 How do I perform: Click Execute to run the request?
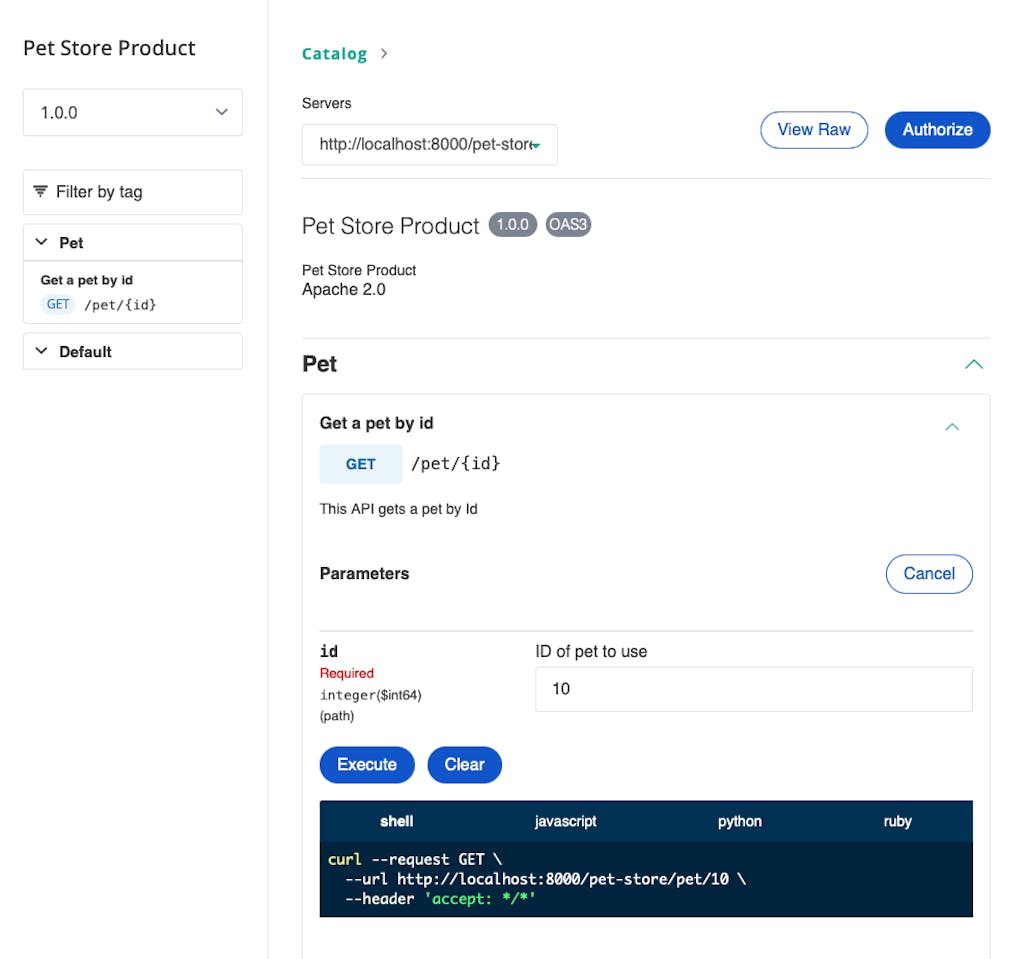click(x=366, y=765)
